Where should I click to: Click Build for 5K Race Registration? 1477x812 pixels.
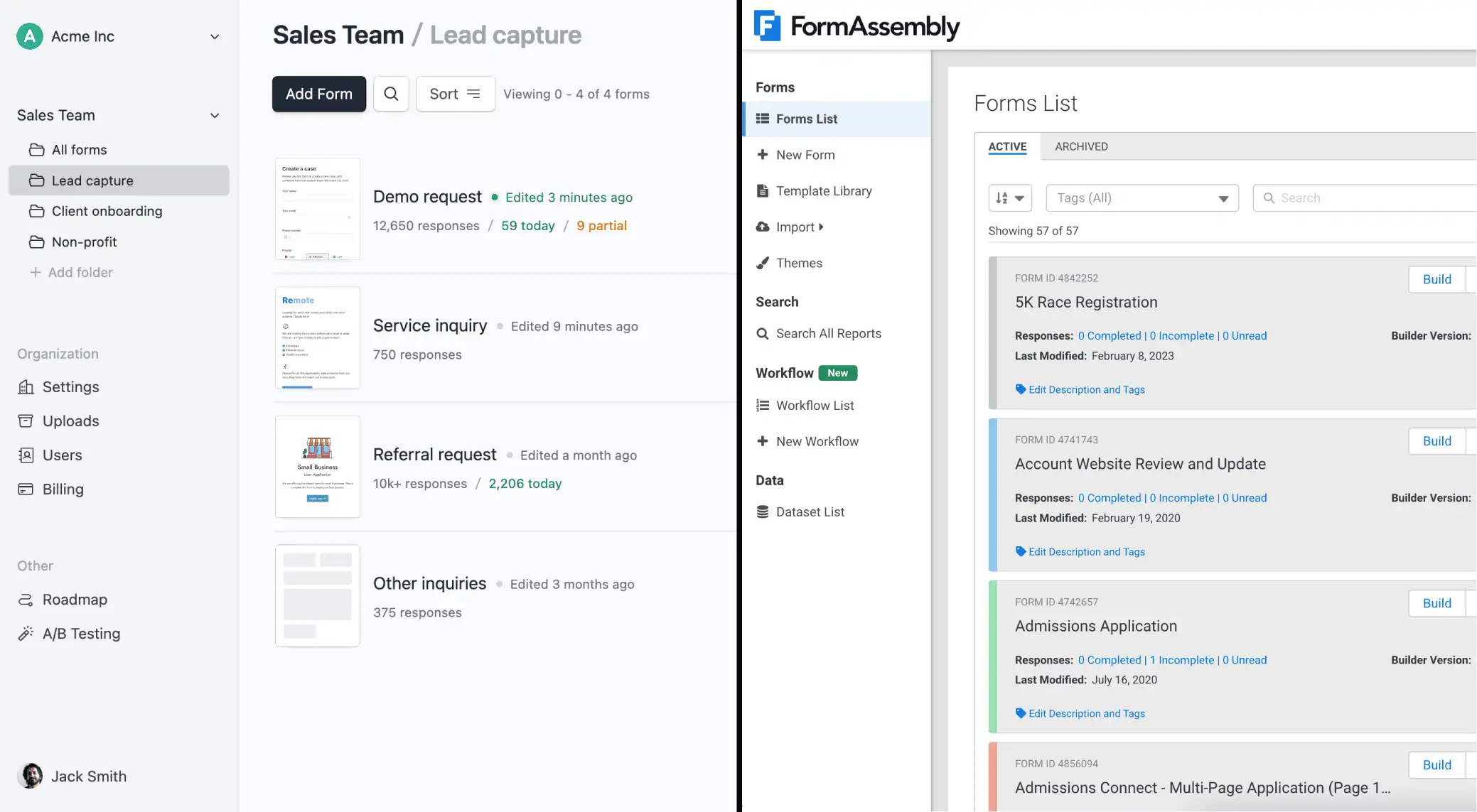coord(1436,279)
